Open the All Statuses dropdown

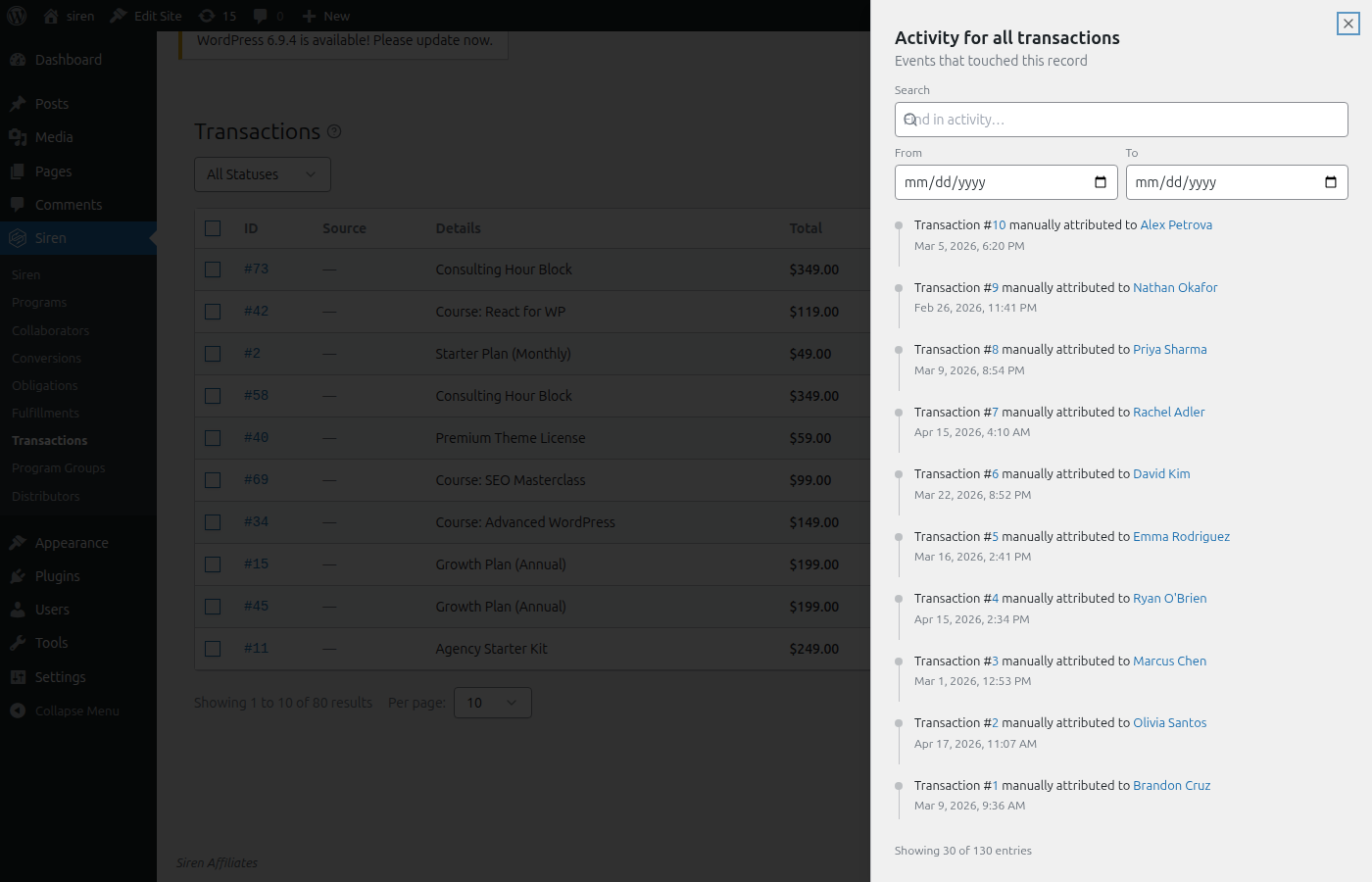pos(262,173)
